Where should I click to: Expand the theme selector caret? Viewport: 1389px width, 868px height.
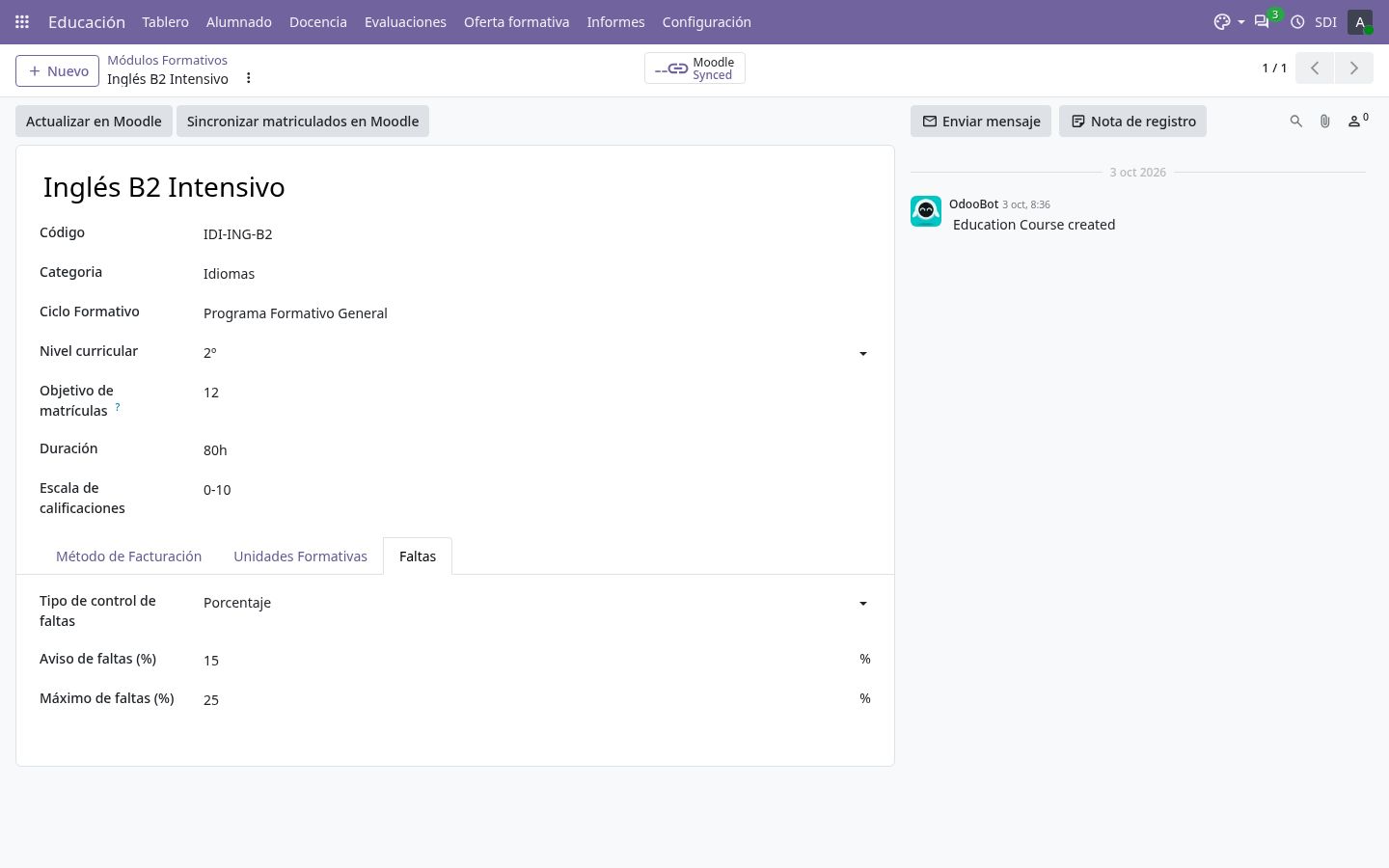1241,22
